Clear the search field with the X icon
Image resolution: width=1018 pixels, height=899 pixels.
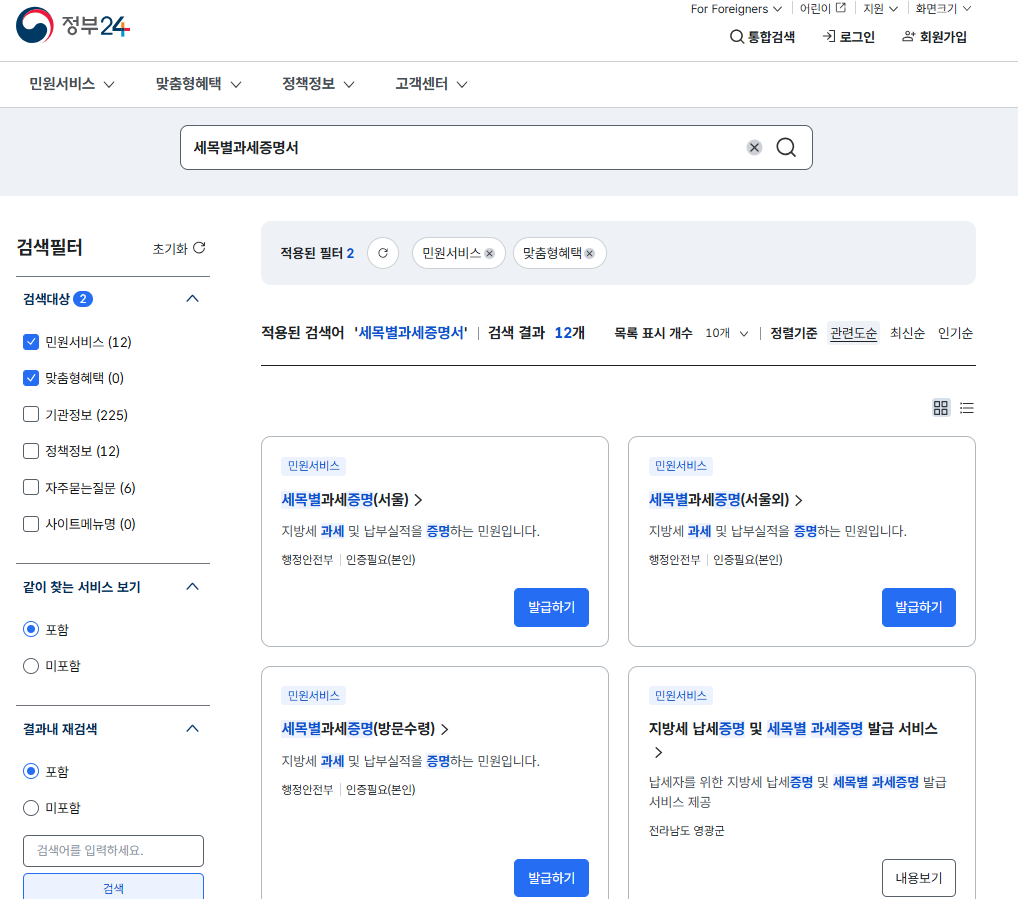point(753,147)
